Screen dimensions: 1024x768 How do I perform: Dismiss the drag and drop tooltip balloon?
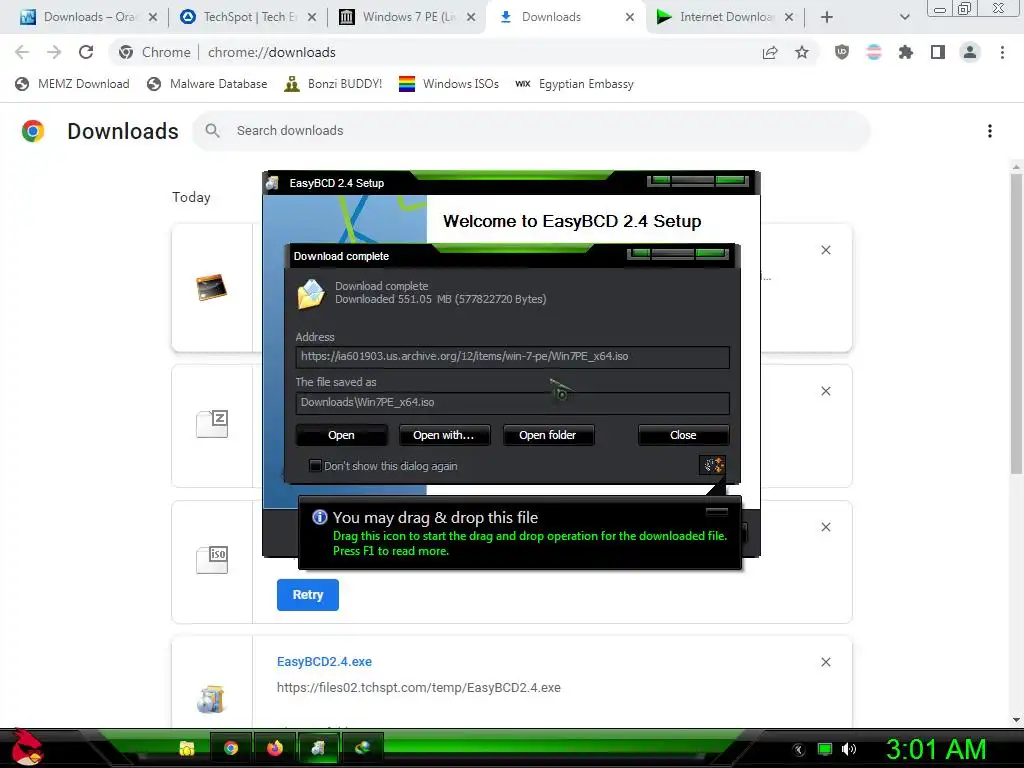tap(716, 511)
